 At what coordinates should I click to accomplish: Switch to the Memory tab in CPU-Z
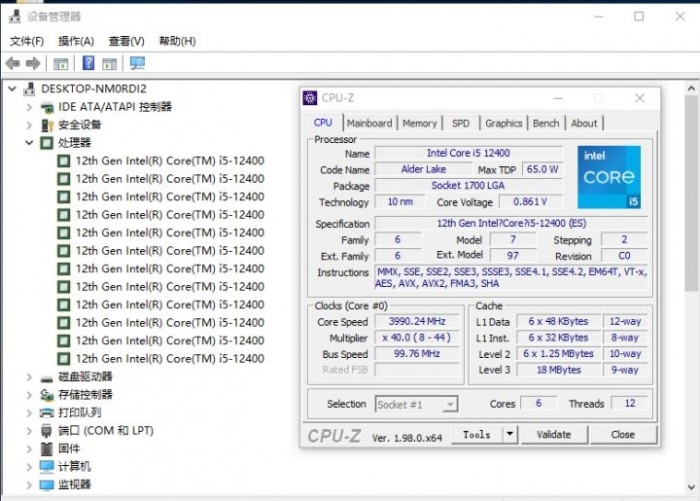pos(419,123)
